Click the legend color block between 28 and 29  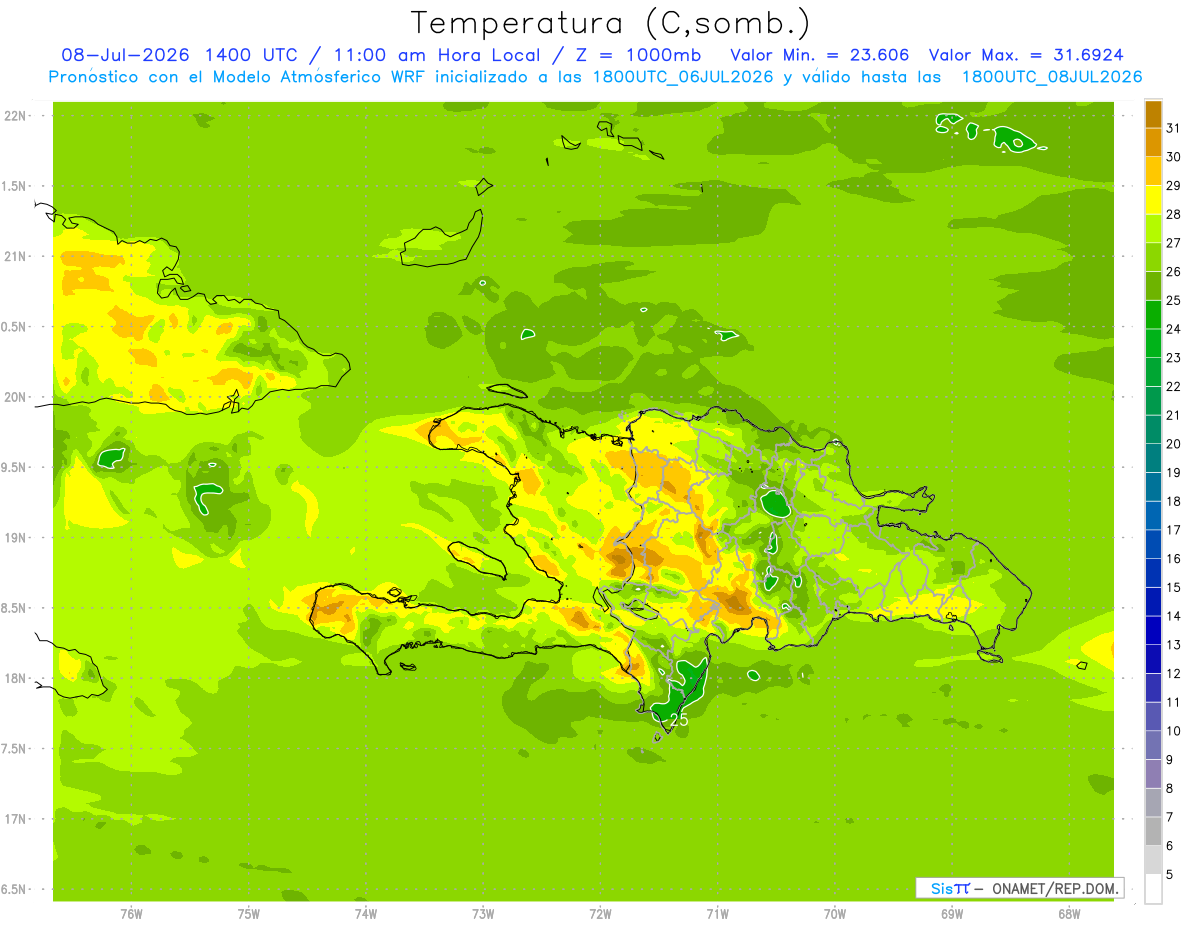1153,200
